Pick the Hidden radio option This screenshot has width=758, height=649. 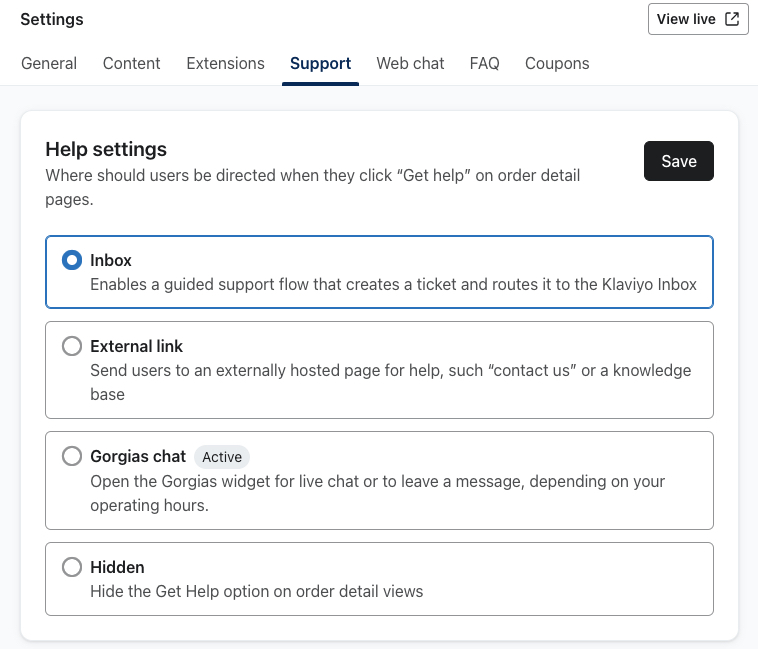pos(72,567)
